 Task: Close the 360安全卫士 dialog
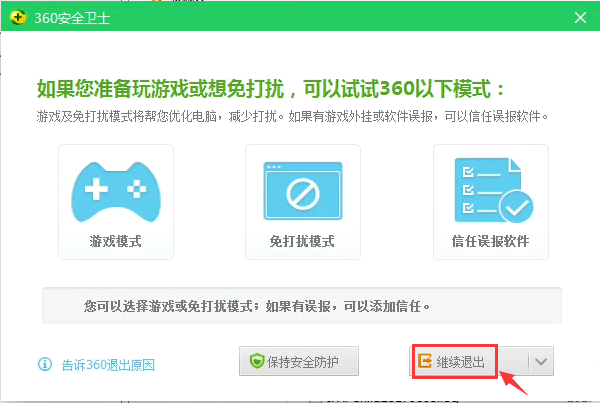pyautogui.click(x=580, y=17)
